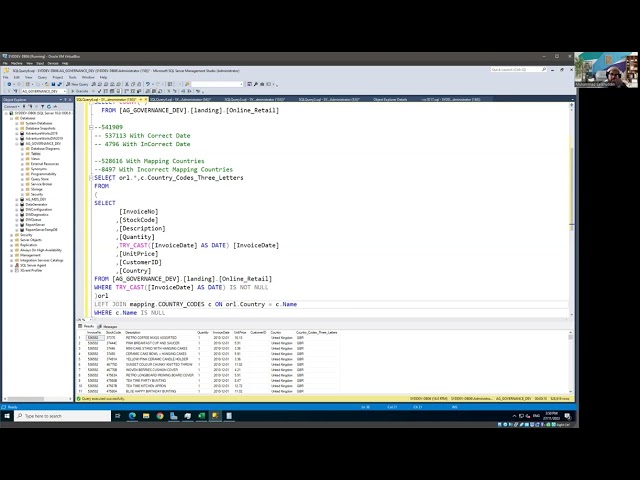Open SSMS File menu

(6, 77)
